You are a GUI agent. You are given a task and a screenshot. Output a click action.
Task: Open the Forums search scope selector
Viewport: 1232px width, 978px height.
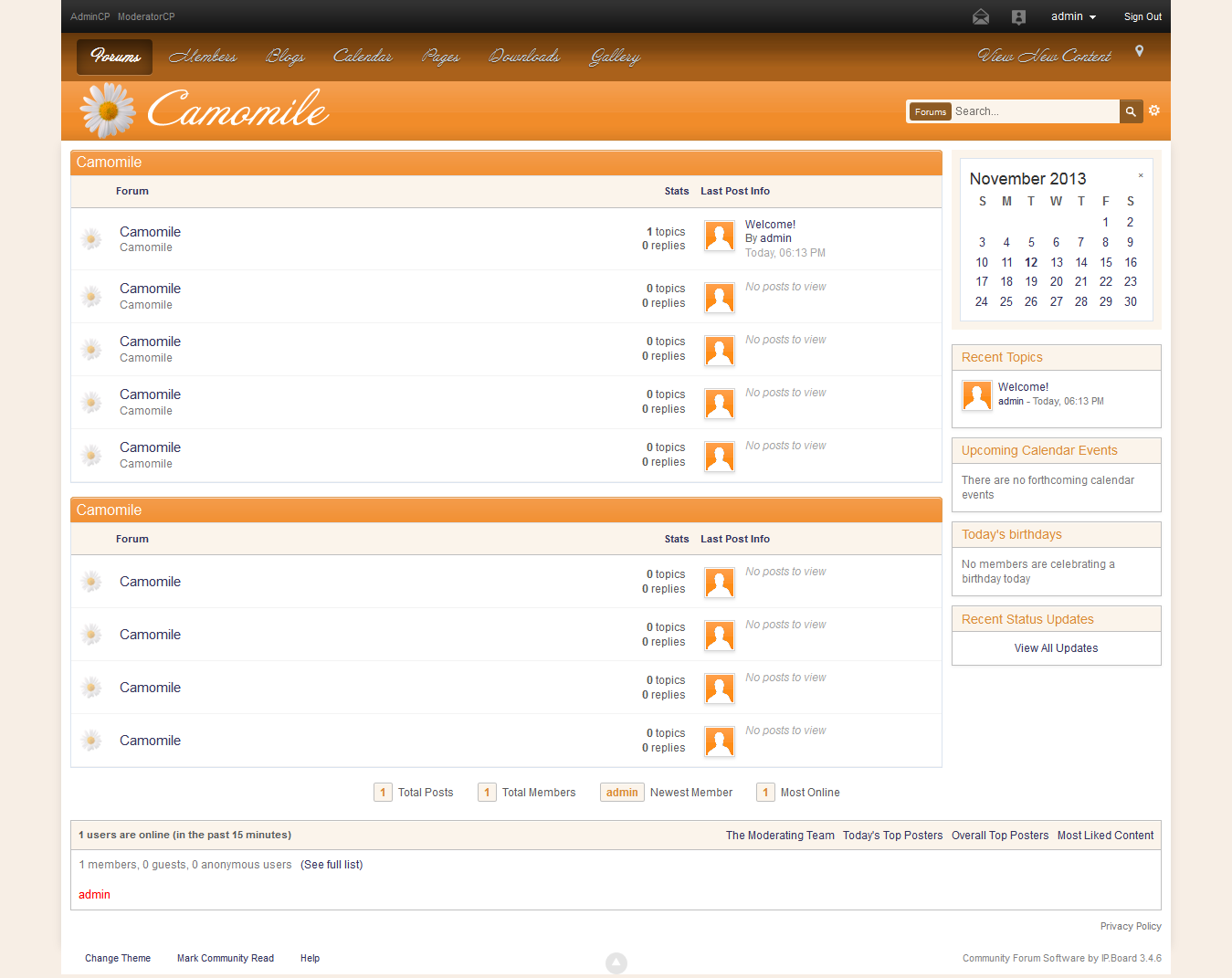coord(931,111)
